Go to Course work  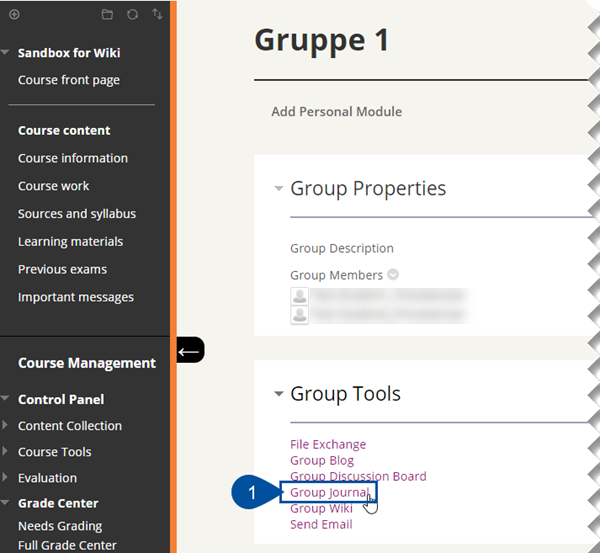(x=54, y=186)
